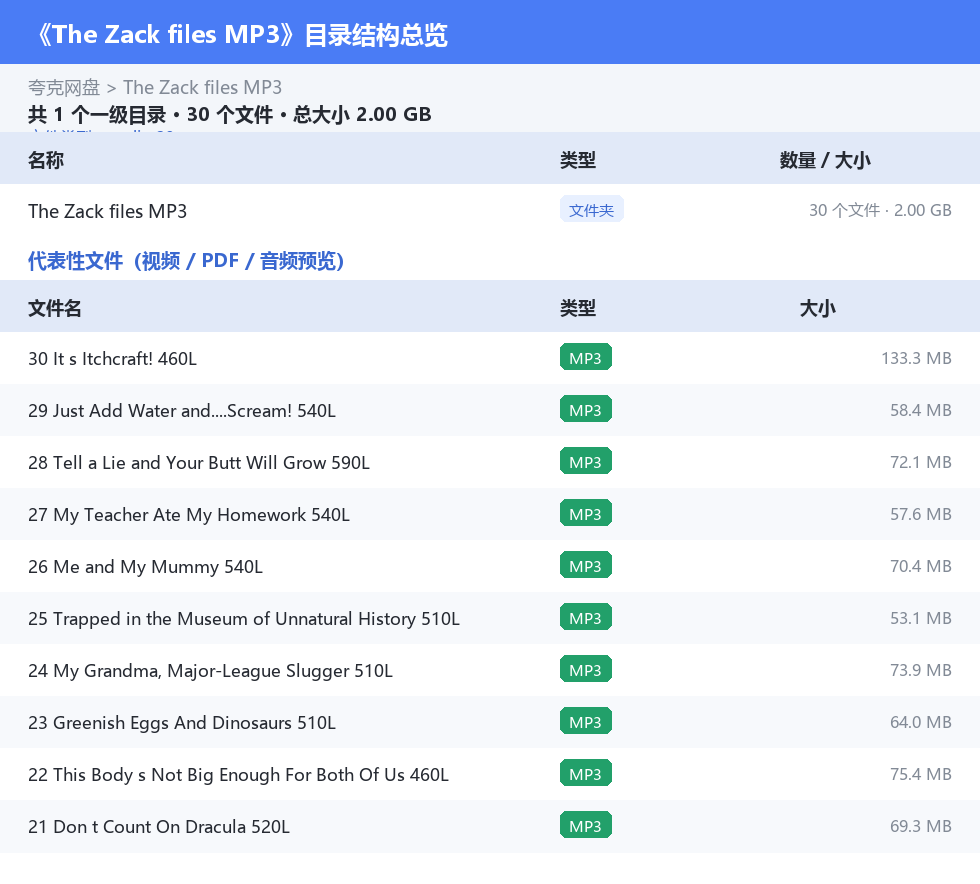
Task: Select file 27 My Teacher Ate My Homework 540L
Action: tap(189, 515)
